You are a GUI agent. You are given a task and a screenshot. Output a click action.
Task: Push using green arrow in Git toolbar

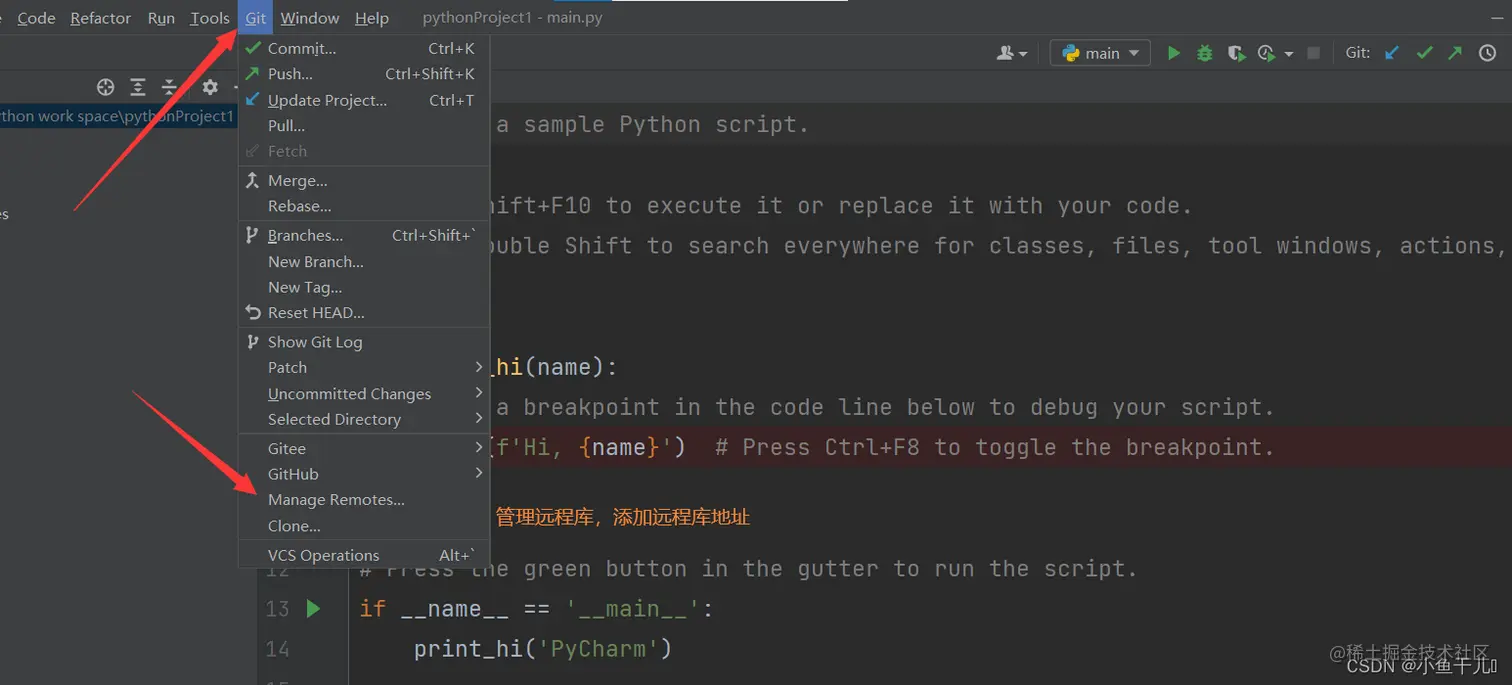pos(1455,53)
